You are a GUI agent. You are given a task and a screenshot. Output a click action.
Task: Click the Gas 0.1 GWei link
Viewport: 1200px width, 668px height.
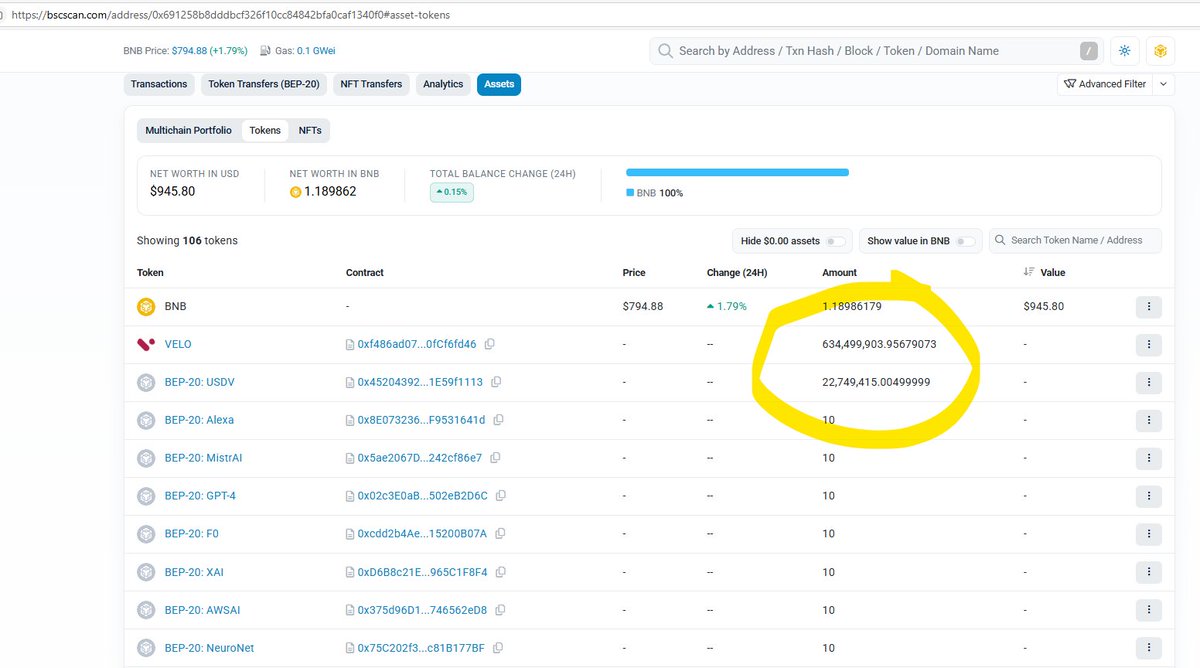tap(316, 51)
